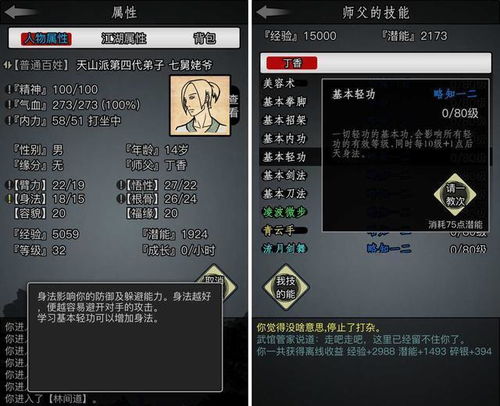The width and height of the screenshot is (500, 406).
Task: Tap the info icon beside 臂力
Action: (10, 185)
